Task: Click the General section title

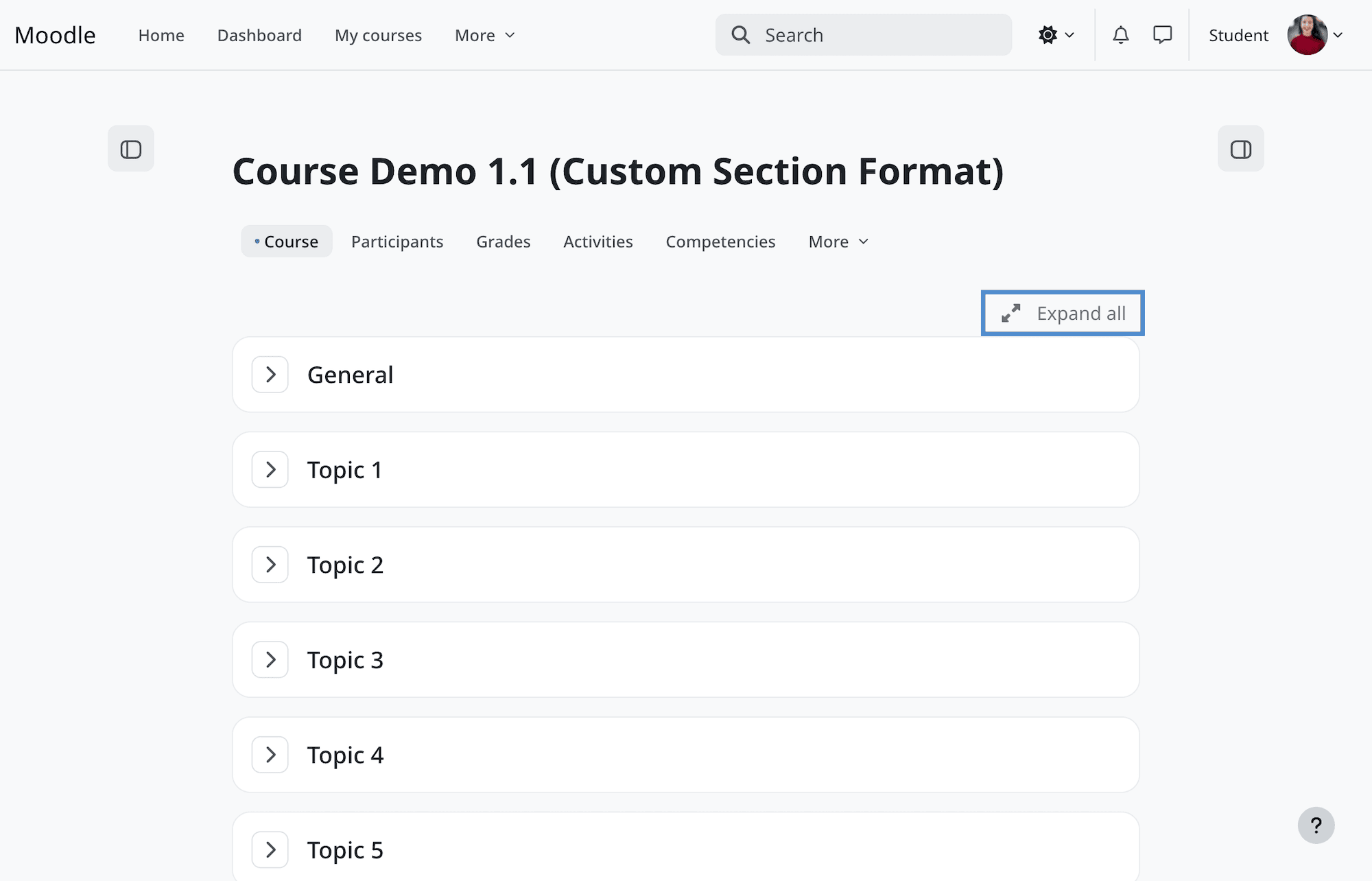Action: [350, 375]
